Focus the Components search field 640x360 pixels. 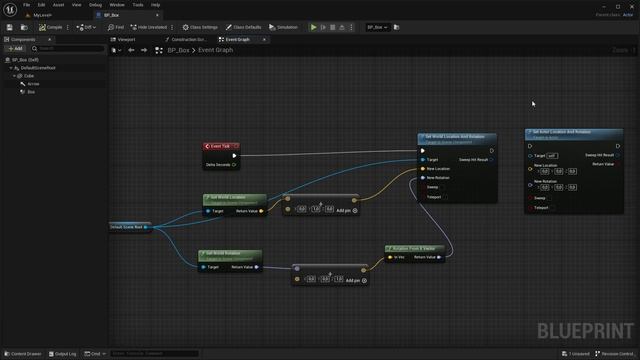(x=67, y=49)
